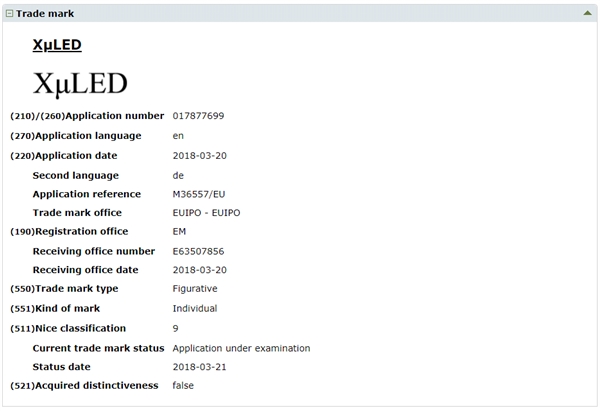The image size is (600, 411).
Task: Click Registration office value EM
Action: coord(180,232)
